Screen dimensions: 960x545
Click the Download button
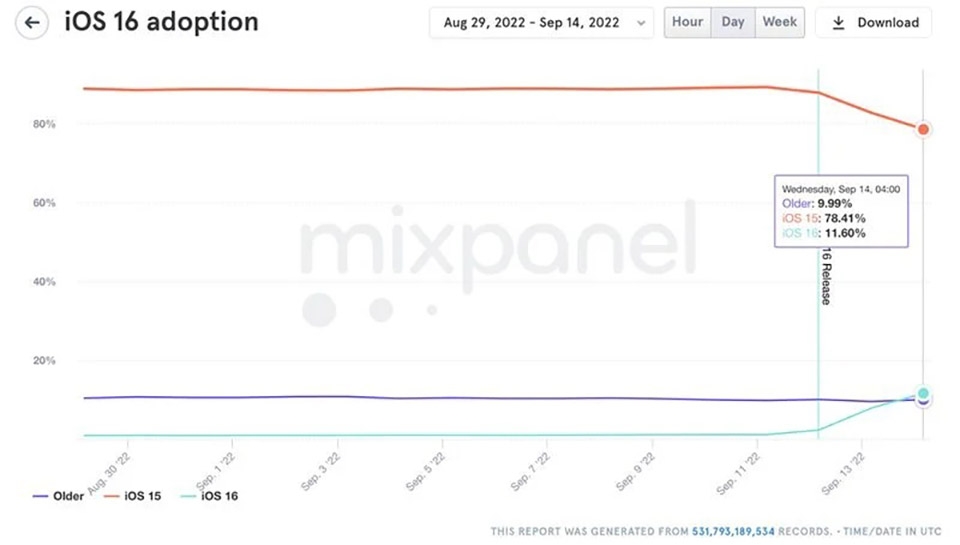tap(874, 23)
